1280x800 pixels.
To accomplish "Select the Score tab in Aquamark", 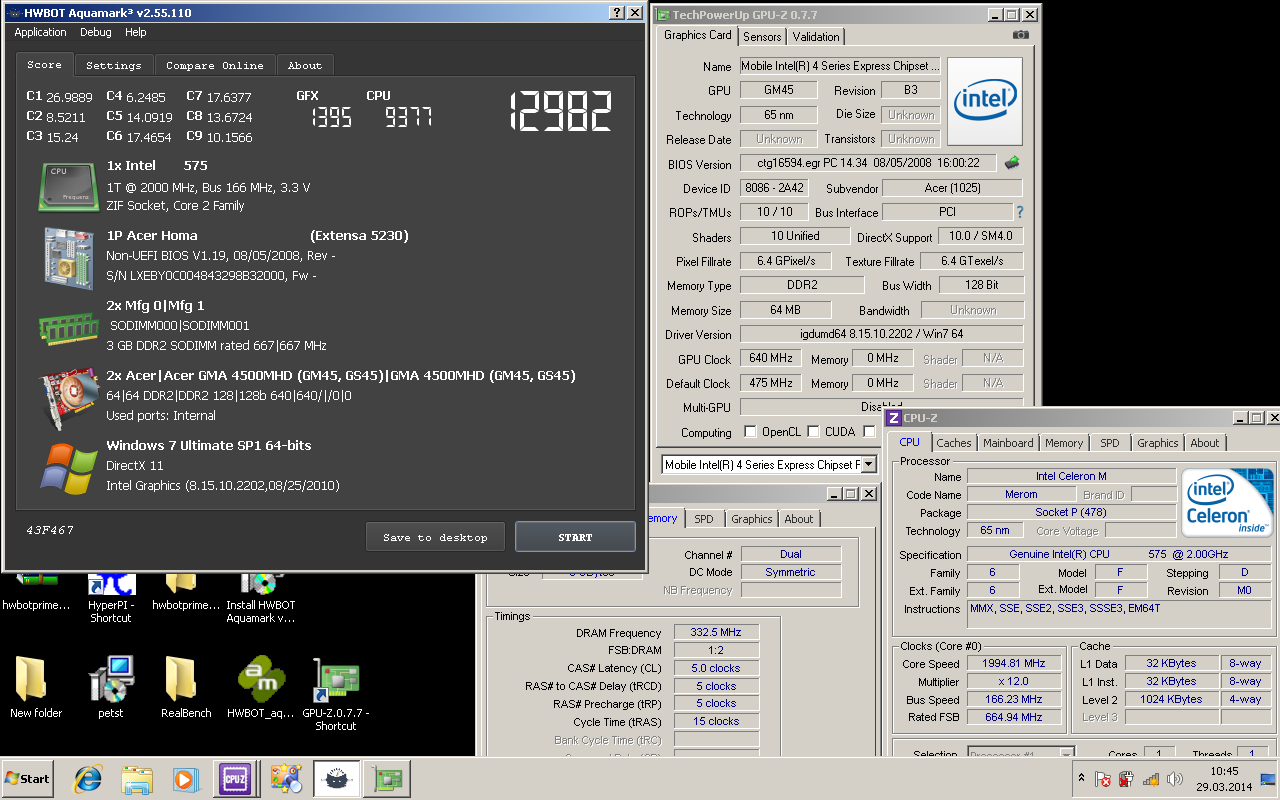I will pos(44,64).
